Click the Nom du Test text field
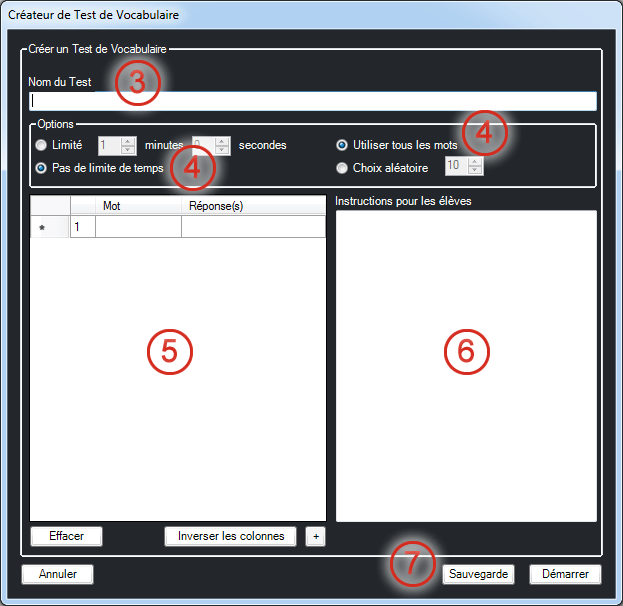 coord(312,101)
